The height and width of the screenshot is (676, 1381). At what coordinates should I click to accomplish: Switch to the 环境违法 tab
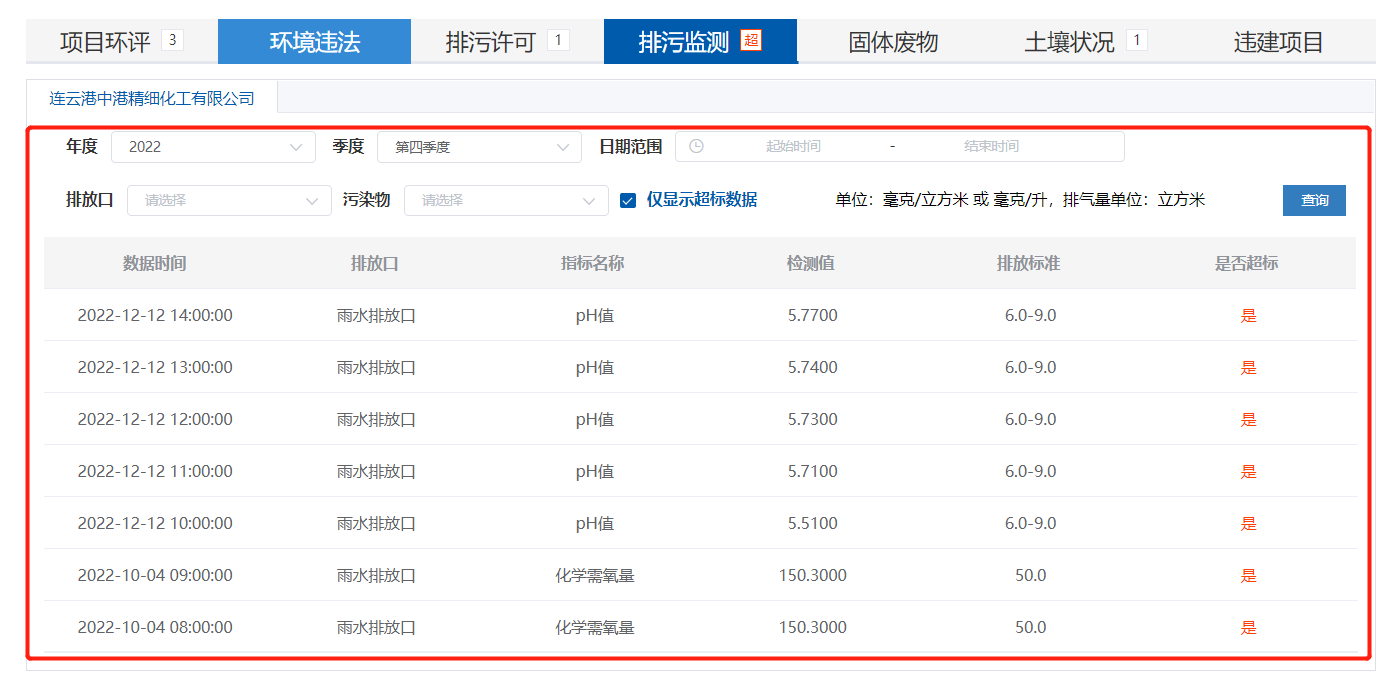[x=314, y=42]
